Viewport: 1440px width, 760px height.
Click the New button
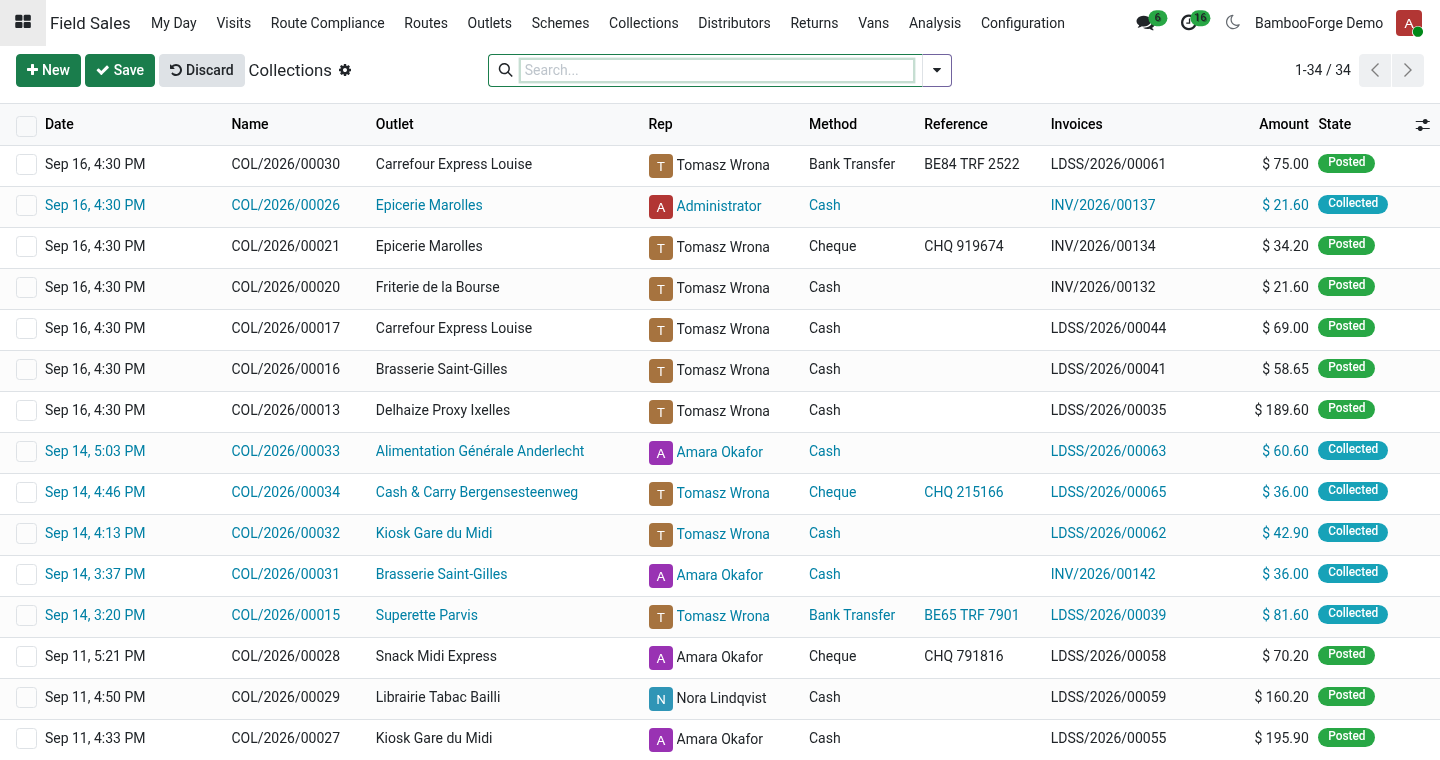tap(48, 70)
